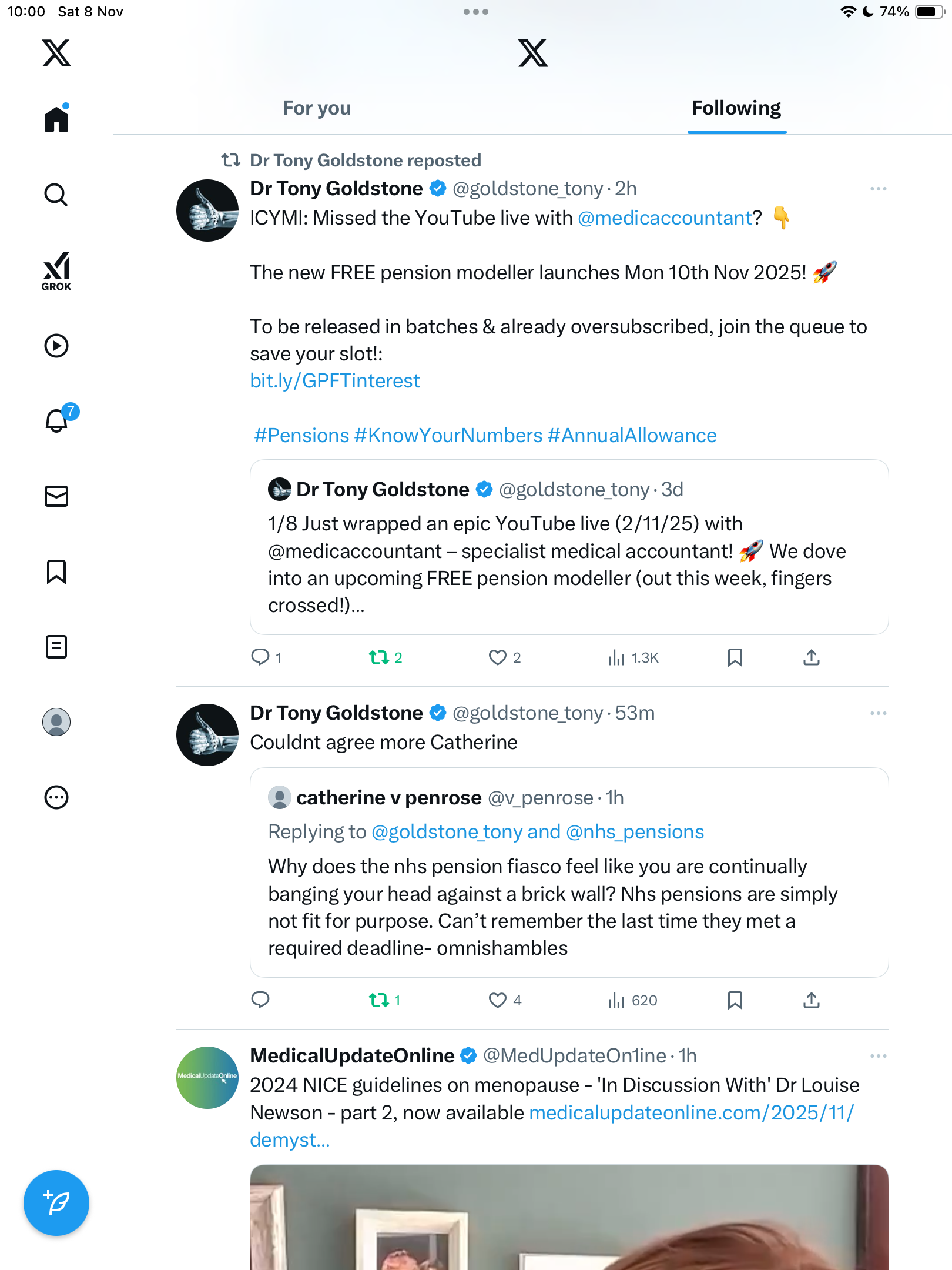Bookmark the 'Couldnt agree more Catherine' post
Screen dimensions: 952x1270
click(735, 1000)
